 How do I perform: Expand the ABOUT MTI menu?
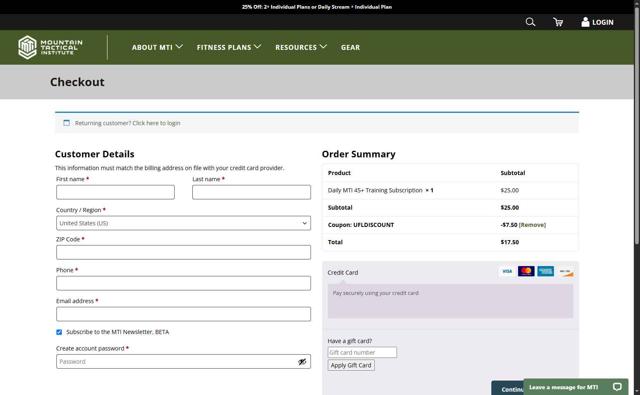pyautogui.click(x=157, y=47)
